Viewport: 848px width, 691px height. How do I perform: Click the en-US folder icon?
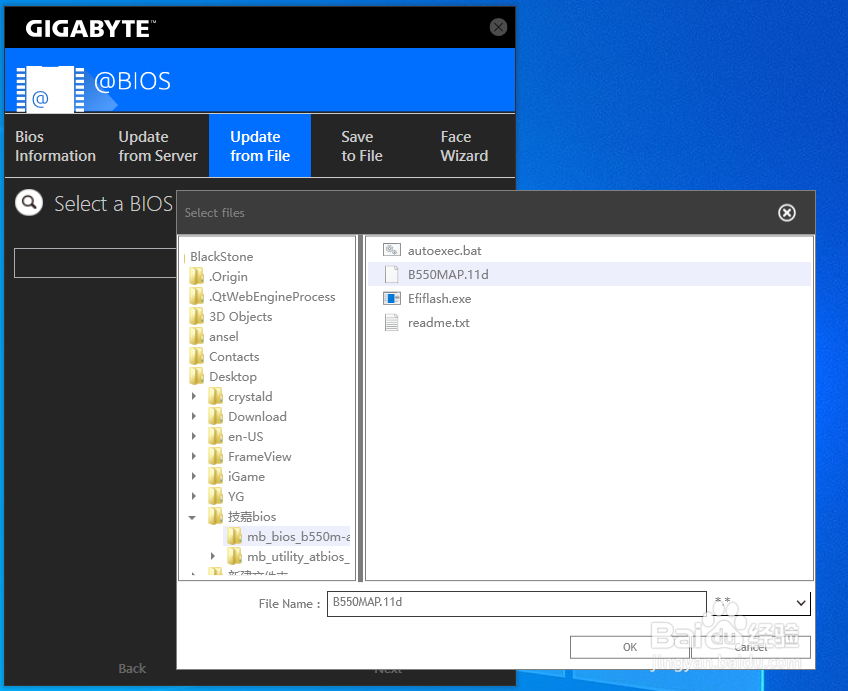point(215,436)
